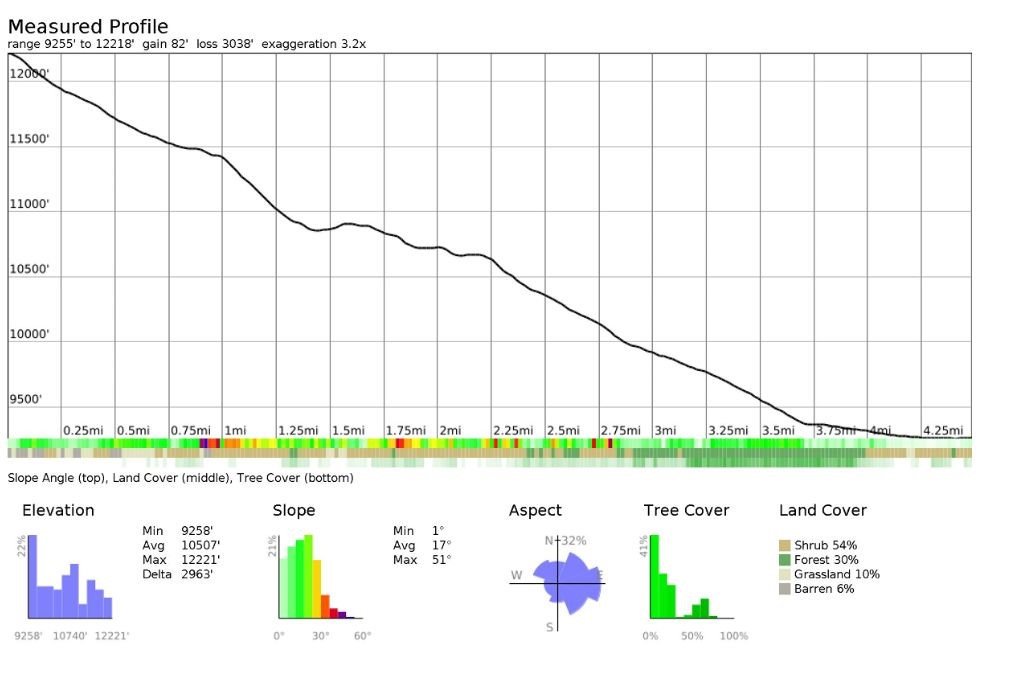This screenshot has height=682, width=1012.
Task: Select the Measured Profile title
Action: pyautogui.click(x=88, y=26)
